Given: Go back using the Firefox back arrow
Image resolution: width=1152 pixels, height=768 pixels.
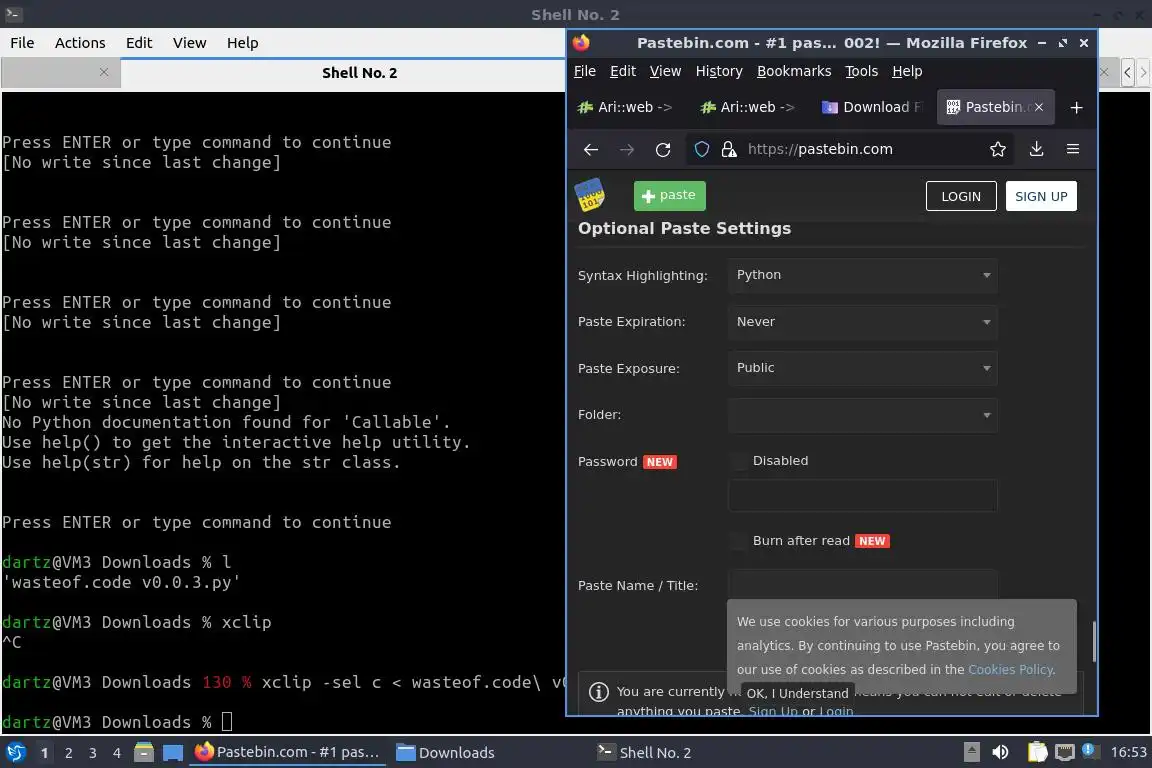Looking at the screenshot, I should (591, 149).
